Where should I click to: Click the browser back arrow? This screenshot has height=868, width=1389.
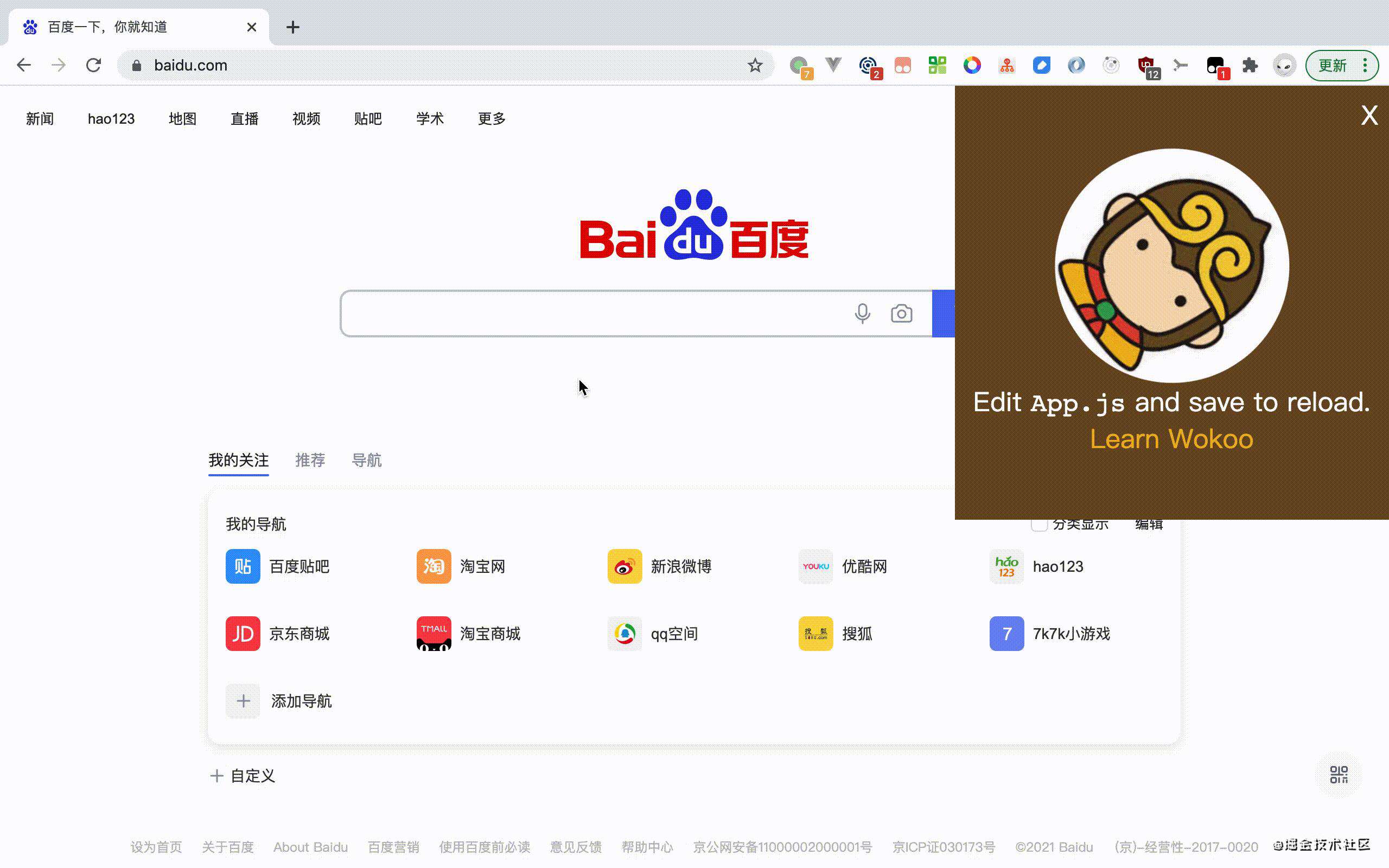click(23, 66)
